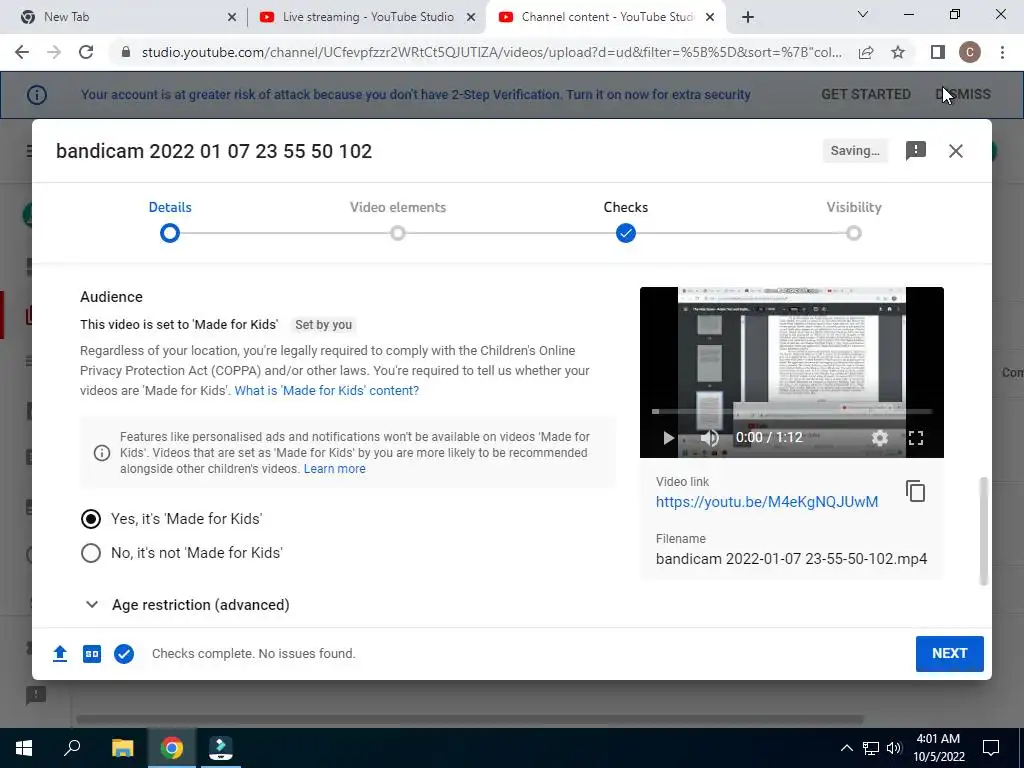The image size is (1024, 768).
Task: Copy the video link with copy icon
Action: pos(915,491)
